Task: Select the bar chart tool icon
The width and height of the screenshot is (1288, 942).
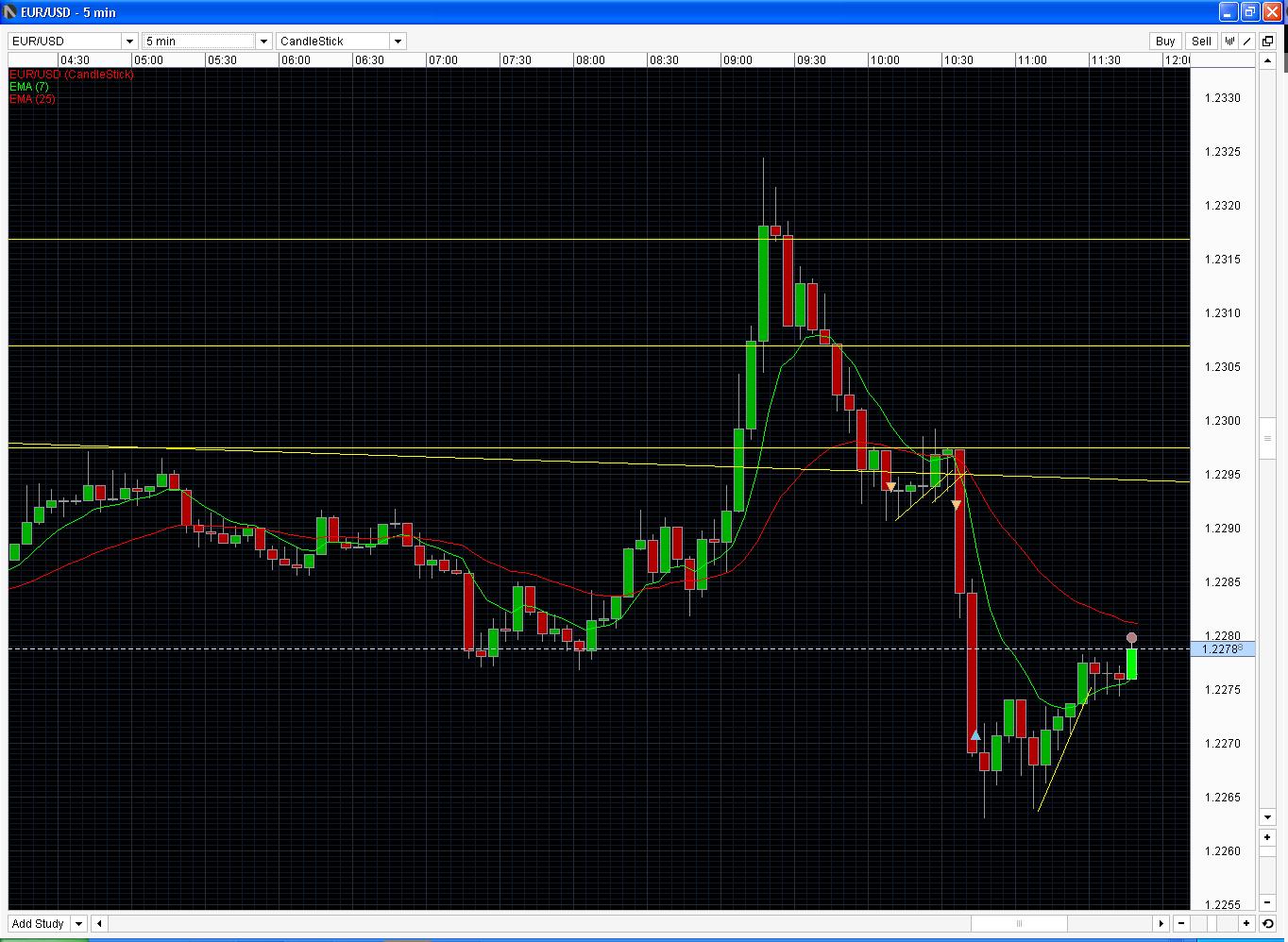Action: click(x=1230, y=42)
